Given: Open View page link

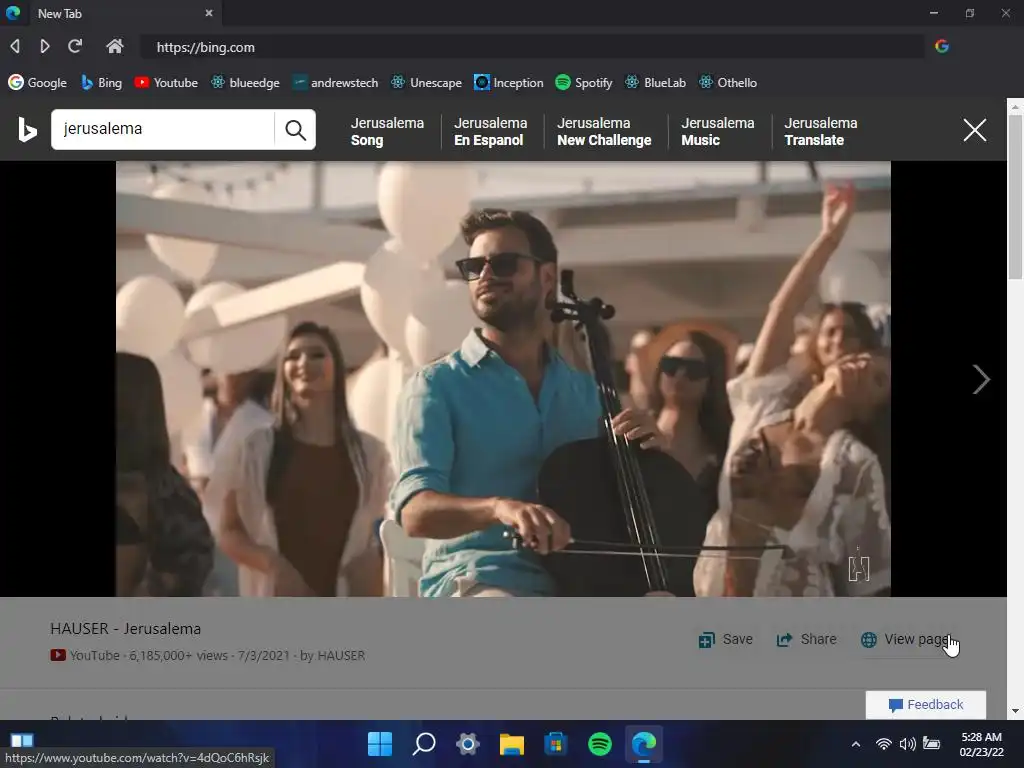Looking at the screenshot, I should 906,639.
